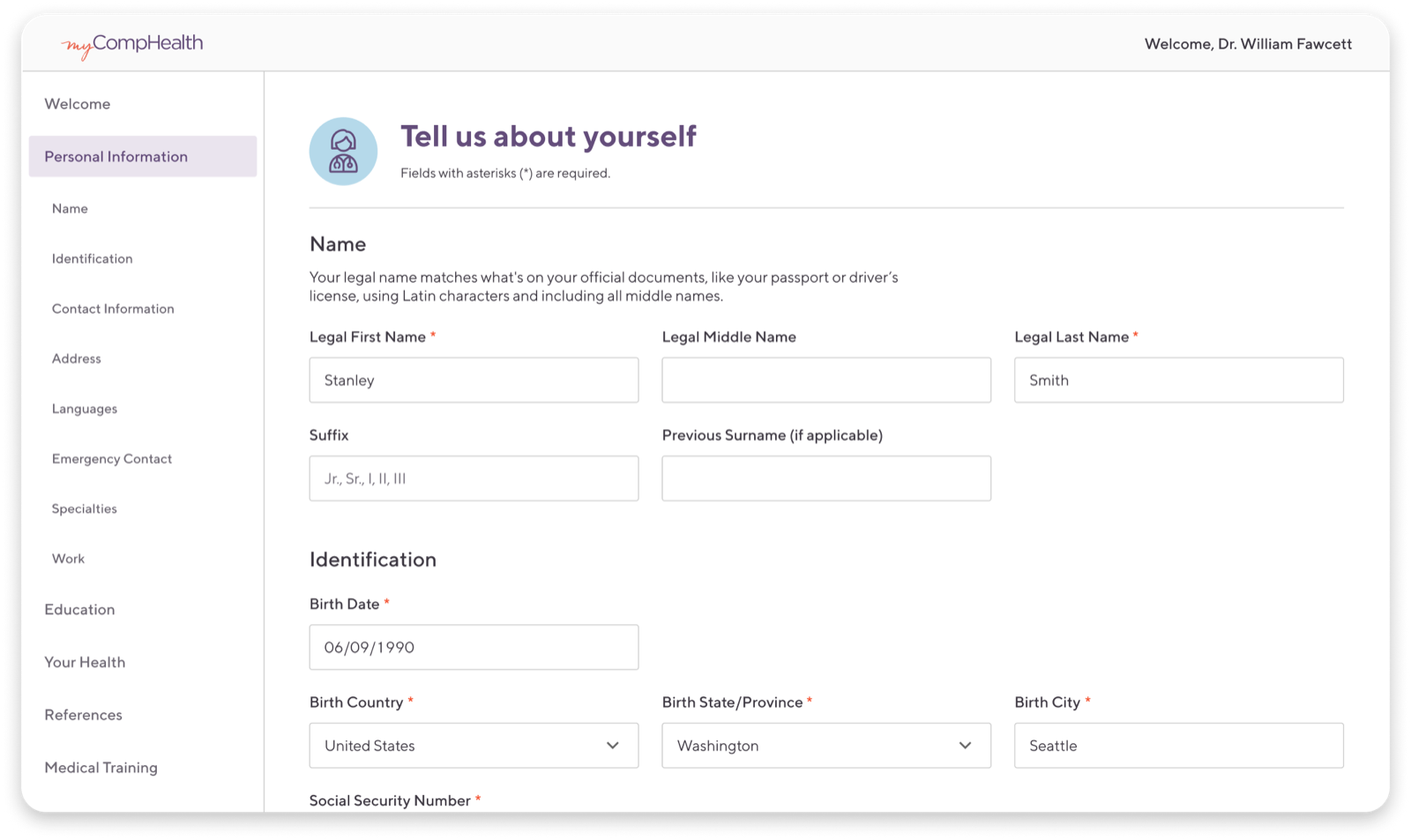Screen dimensions: 1411x840
Task: Select the Birth Date field
Action: click(x=474, y=646)
